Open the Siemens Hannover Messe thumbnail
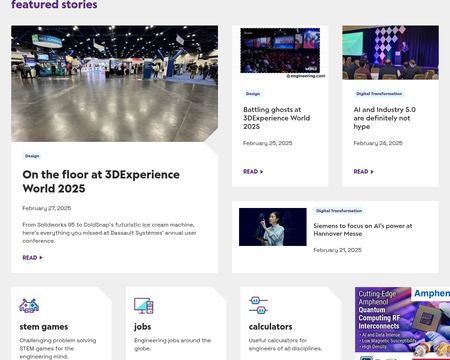This screenshot has height=360, width=450. click(x=273, y=227)
